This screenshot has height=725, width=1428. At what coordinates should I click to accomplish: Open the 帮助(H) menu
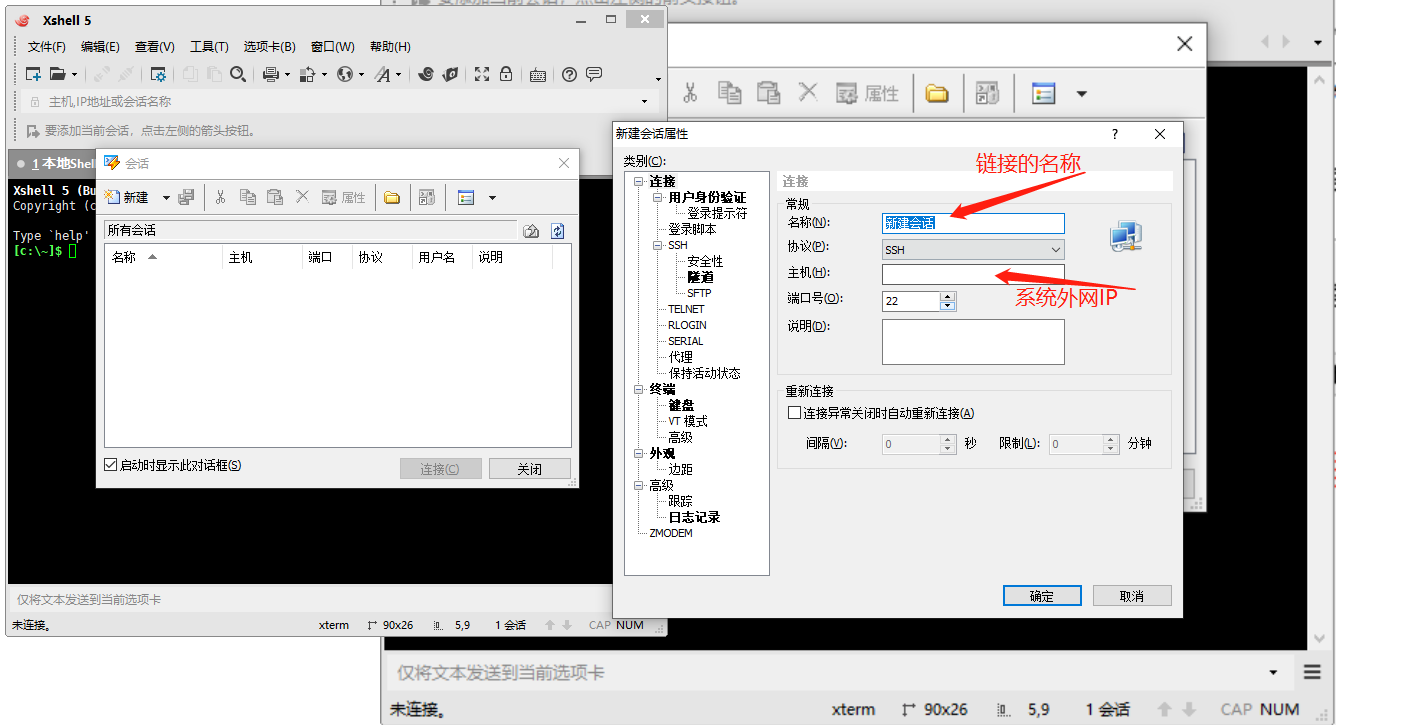(390, 47)
